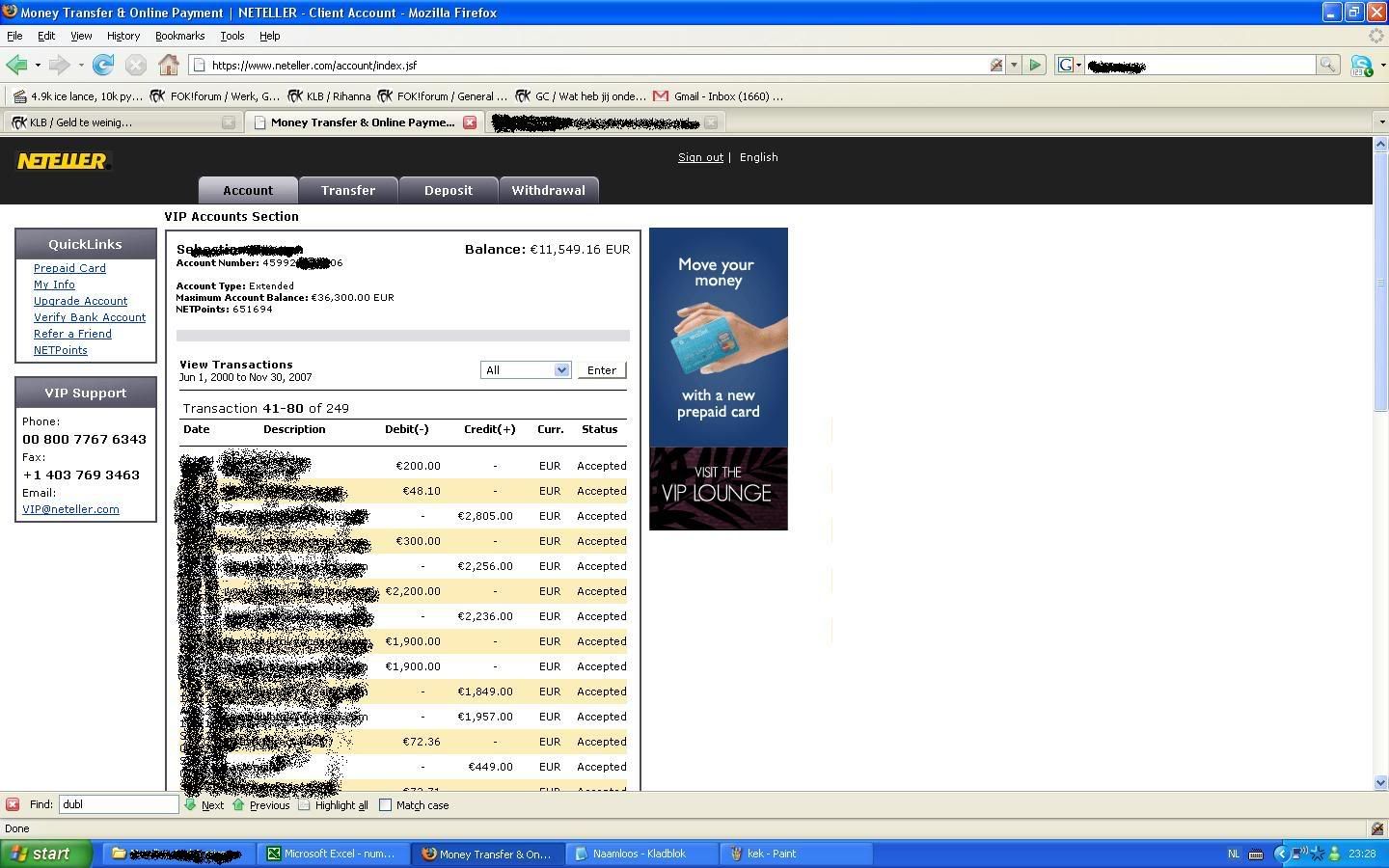Viewport: 1389px width, 868px height.
Task: Click the browser Forward arrow button
Action: pos(59,65)
